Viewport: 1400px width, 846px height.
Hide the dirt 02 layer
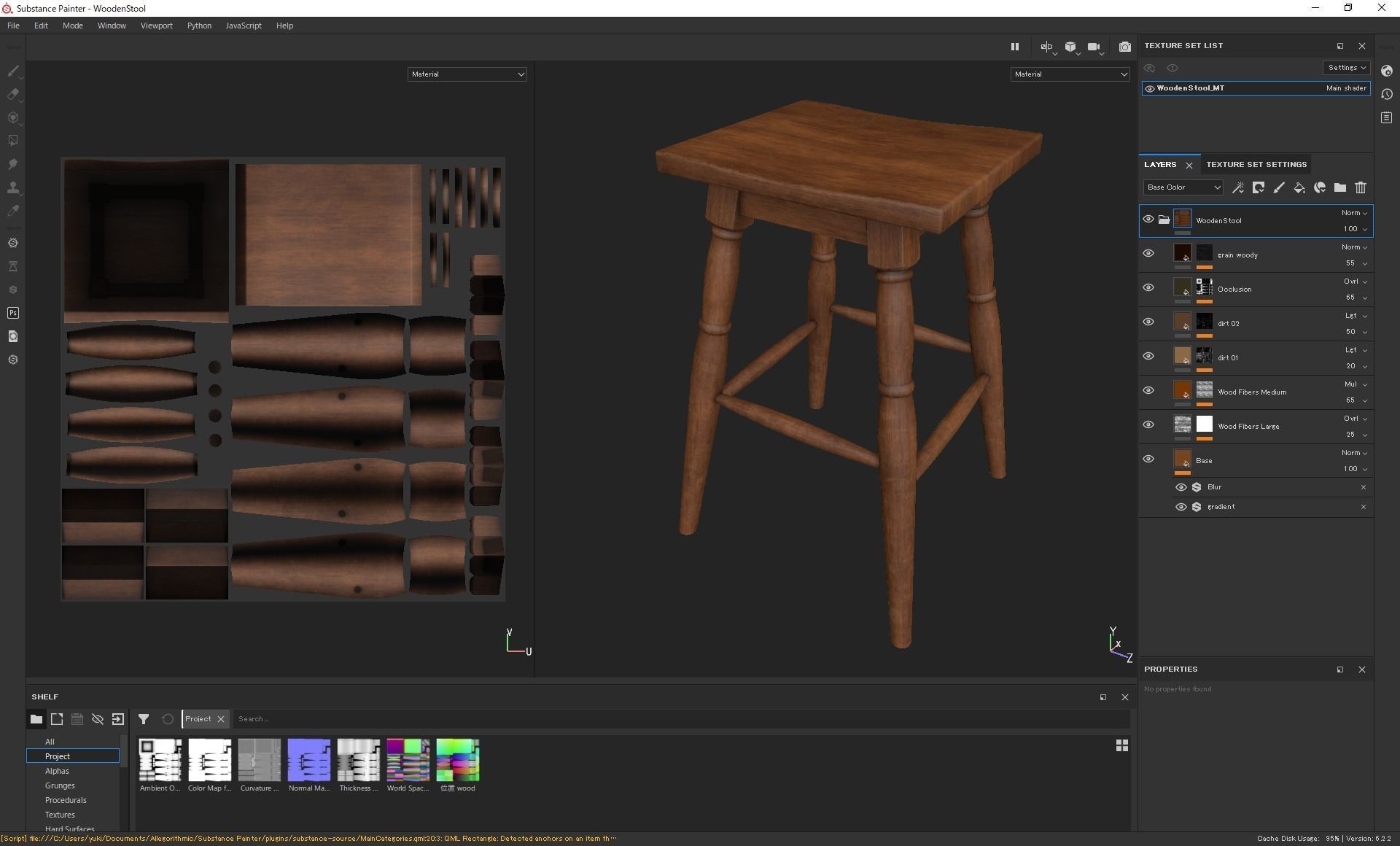click(1148, 322)
